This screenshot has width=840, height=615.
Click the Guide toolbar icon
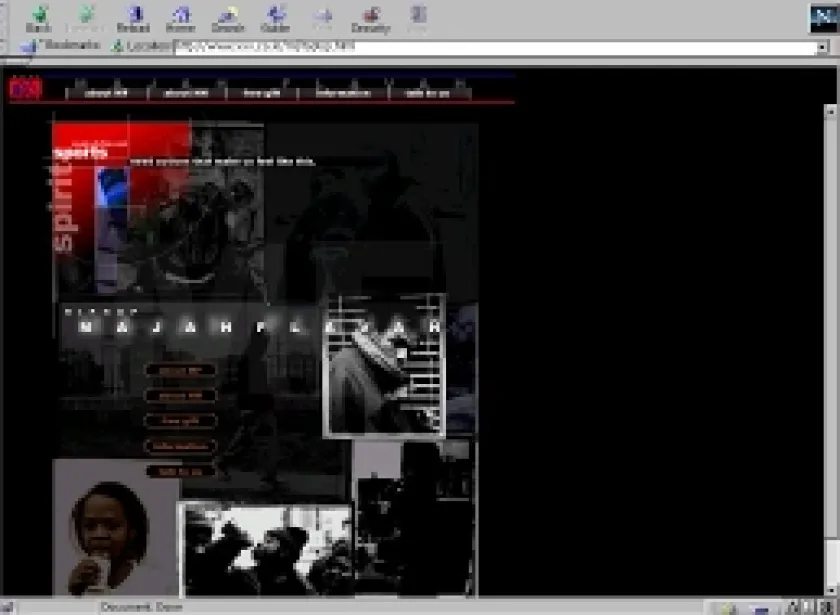[x=275, y=19]
